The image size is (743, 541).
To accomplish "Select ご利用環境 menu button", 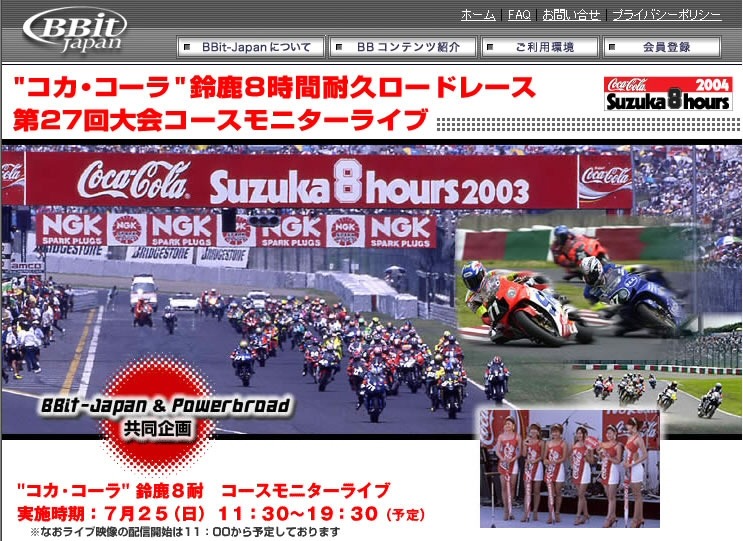I will tap(539, 47).
